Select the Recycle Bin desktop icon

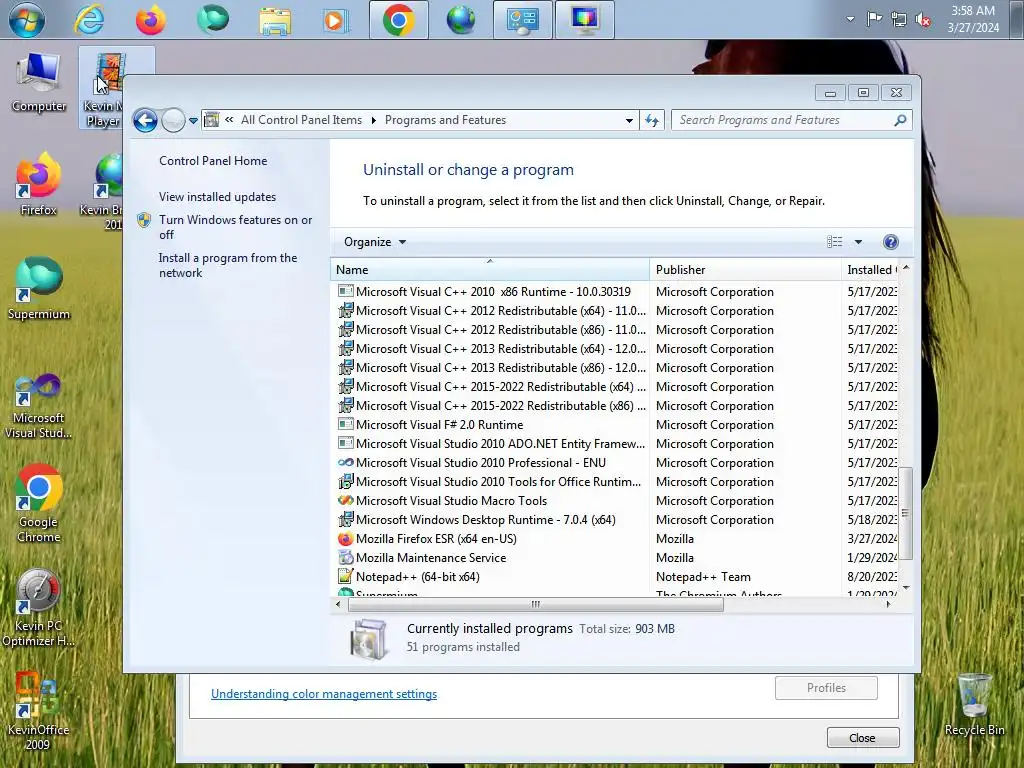pyautogui.click(x=974, y=705)
